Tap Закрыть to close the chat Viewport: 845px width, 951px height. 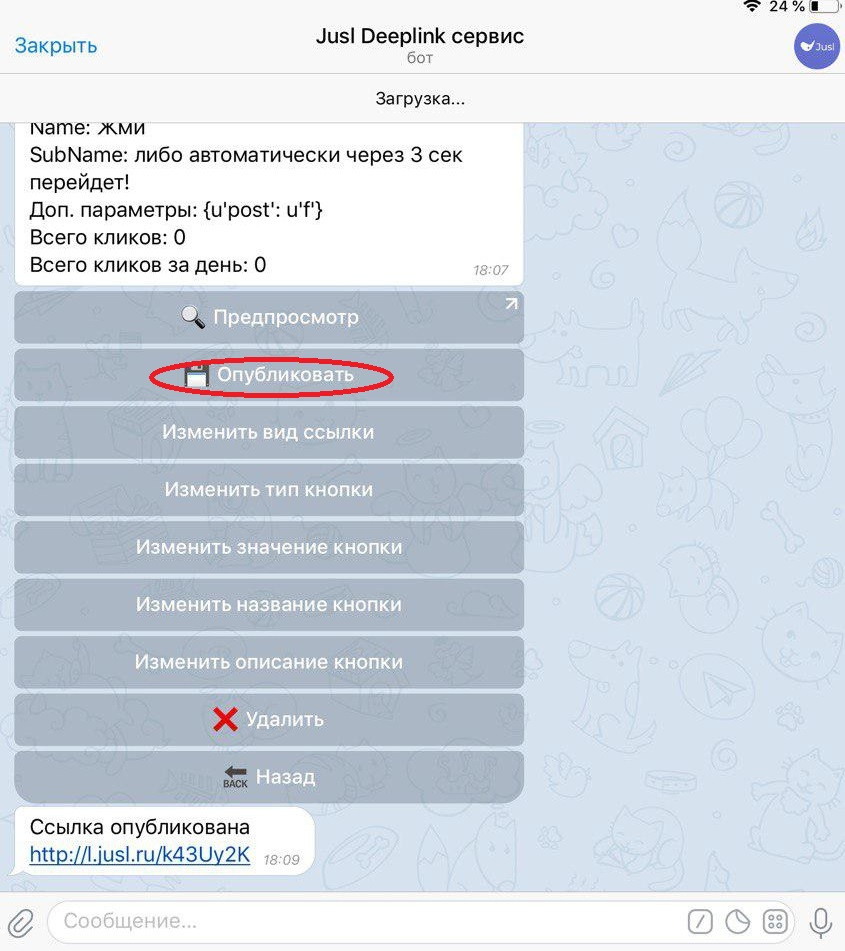point(56,45)
